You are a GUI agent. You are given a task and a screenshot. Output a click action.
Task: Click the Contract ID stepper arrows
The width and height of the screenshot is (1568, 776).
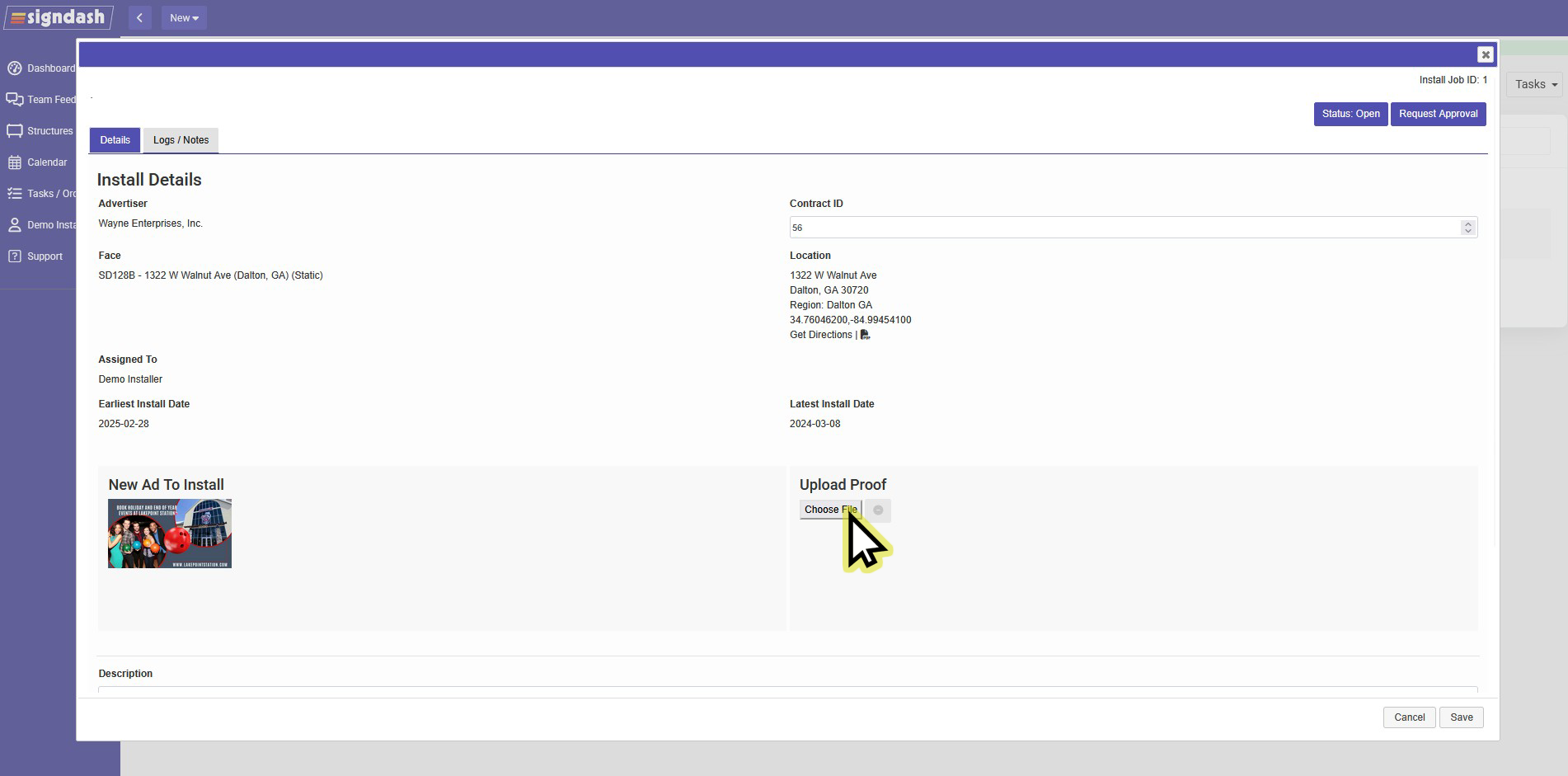tap(1467, 228)
